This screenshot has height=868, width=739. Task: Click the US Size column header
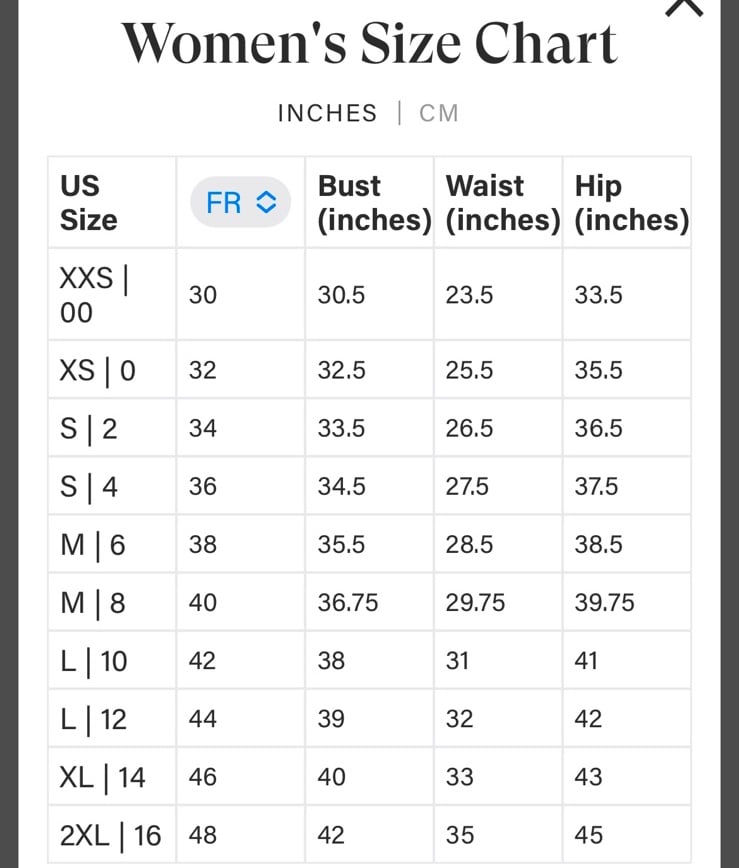point(112,203)
